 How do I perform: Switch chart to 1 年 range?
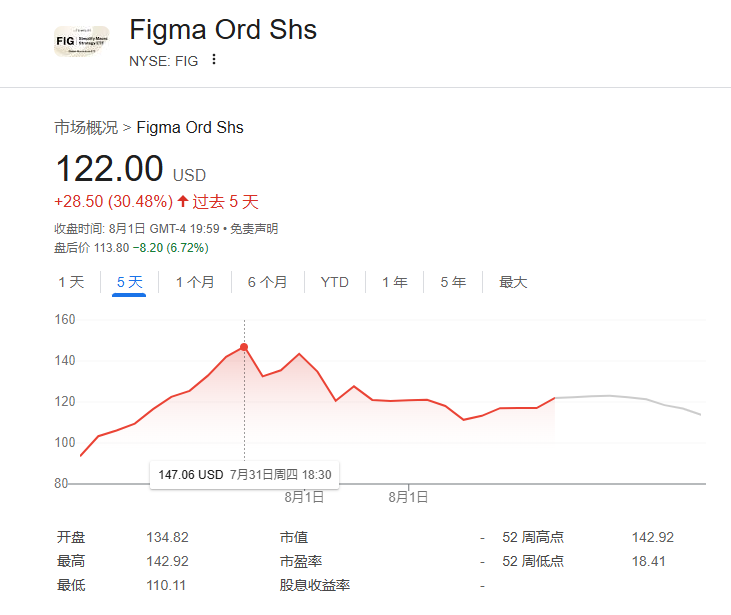coord(394,282)
